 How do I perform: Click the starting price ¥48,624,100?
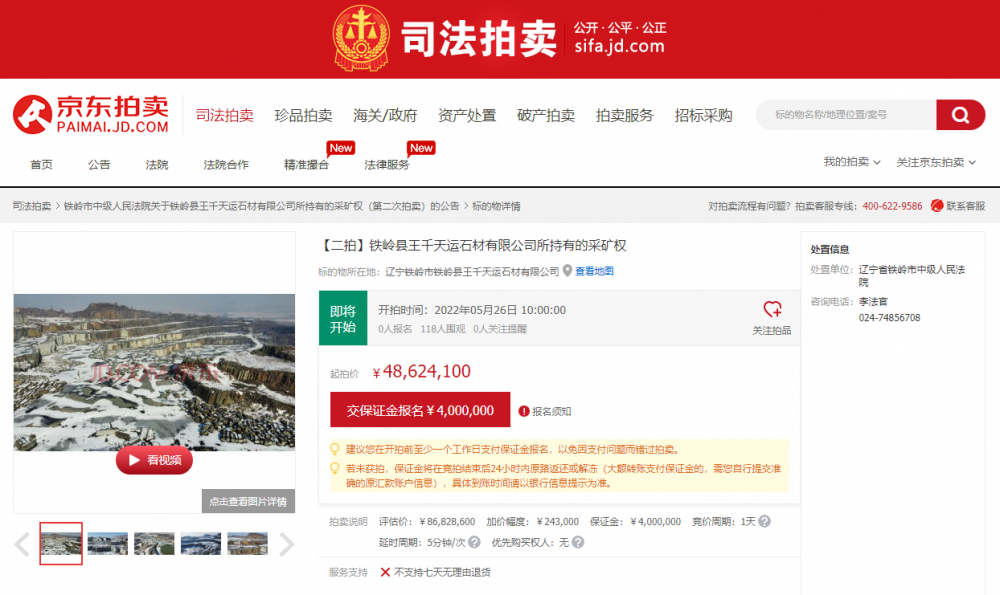422,372
